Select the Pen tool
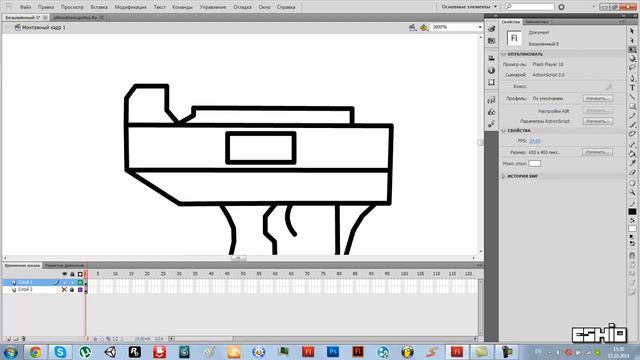 pyautogui.click(x=632, y=78)
